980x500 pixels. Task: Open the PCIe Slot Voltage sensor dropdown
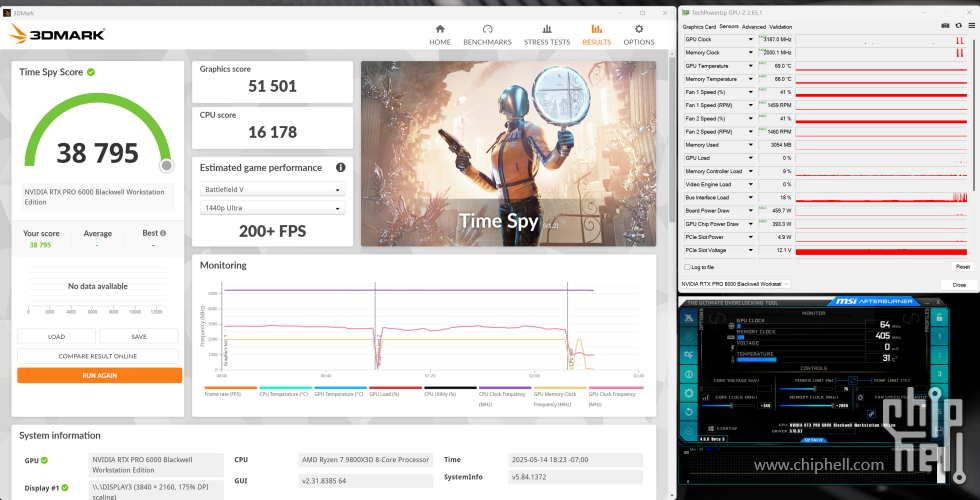click(x=751, y=250)
